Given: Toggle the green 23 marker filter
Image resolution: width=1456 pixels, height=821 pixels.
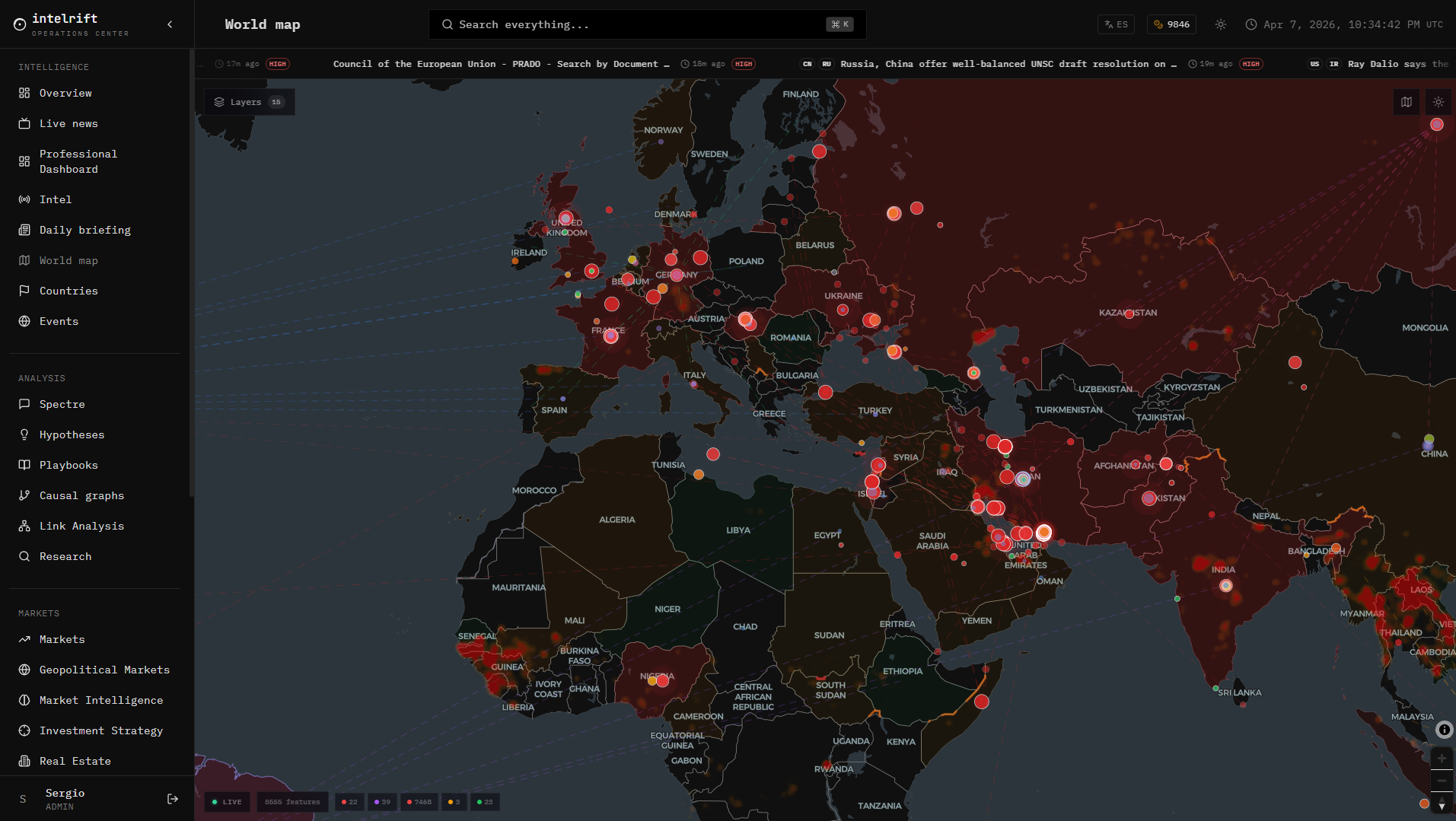Looking at the screenshot, I should [x=485, y=802].
